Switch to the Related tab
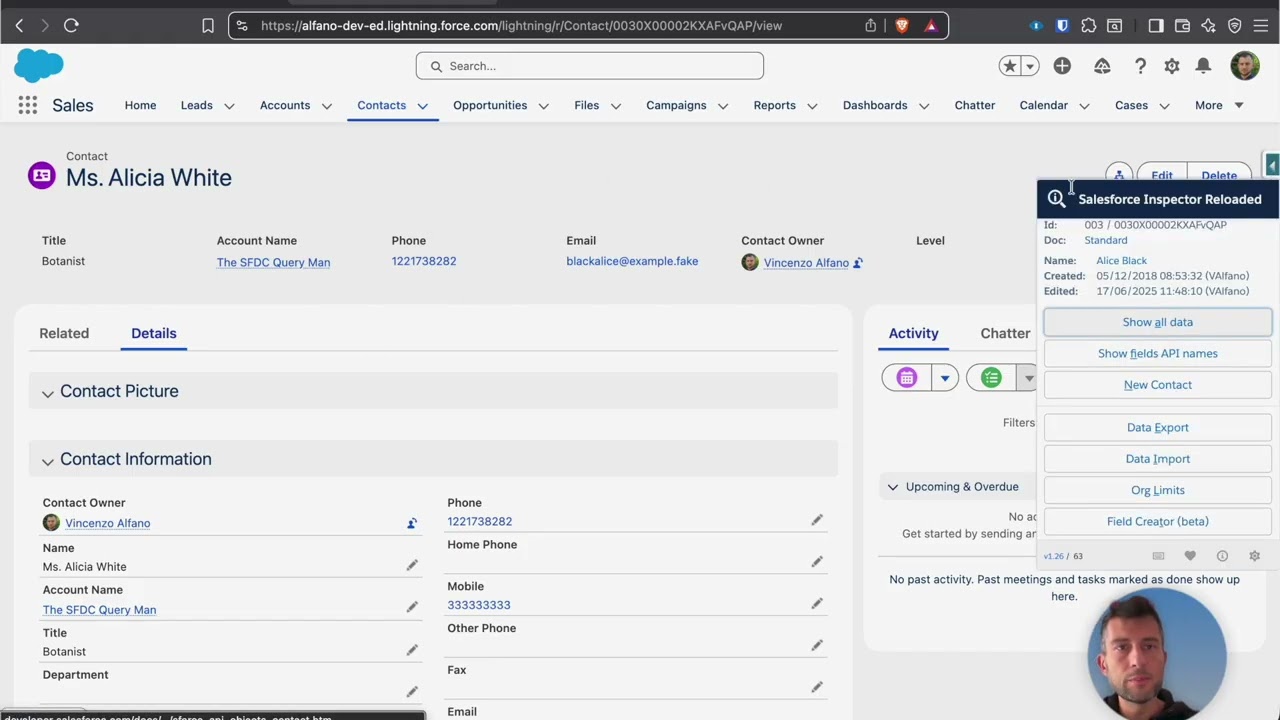The image size is (1280, 720). click(64, 333)
